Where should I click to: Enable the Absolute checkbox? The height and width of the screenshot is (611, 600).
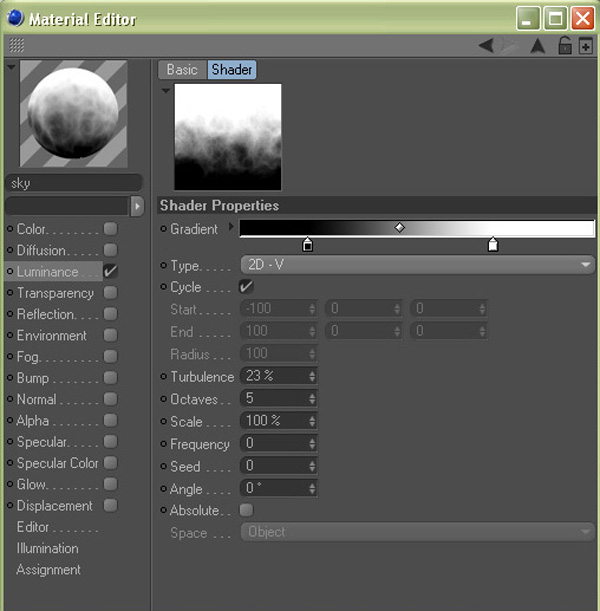click(246, 510)
